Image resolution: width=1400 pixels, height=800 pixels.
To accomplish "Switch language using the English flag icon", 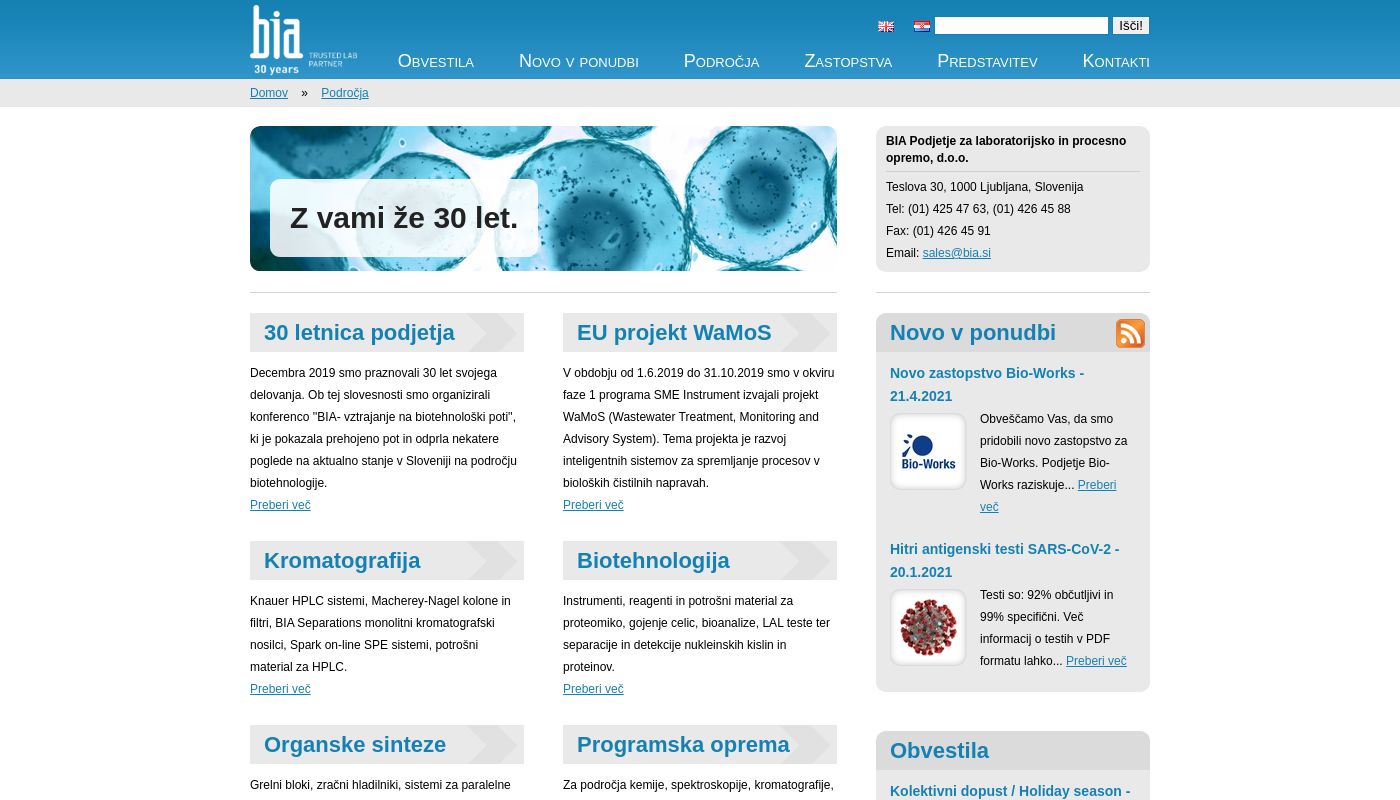I will (886, 27).
